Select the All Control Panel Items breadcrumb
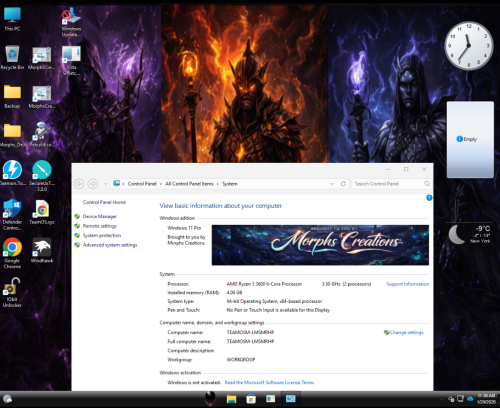This screenshot has height=408, width=500. [x=189, y=184]
